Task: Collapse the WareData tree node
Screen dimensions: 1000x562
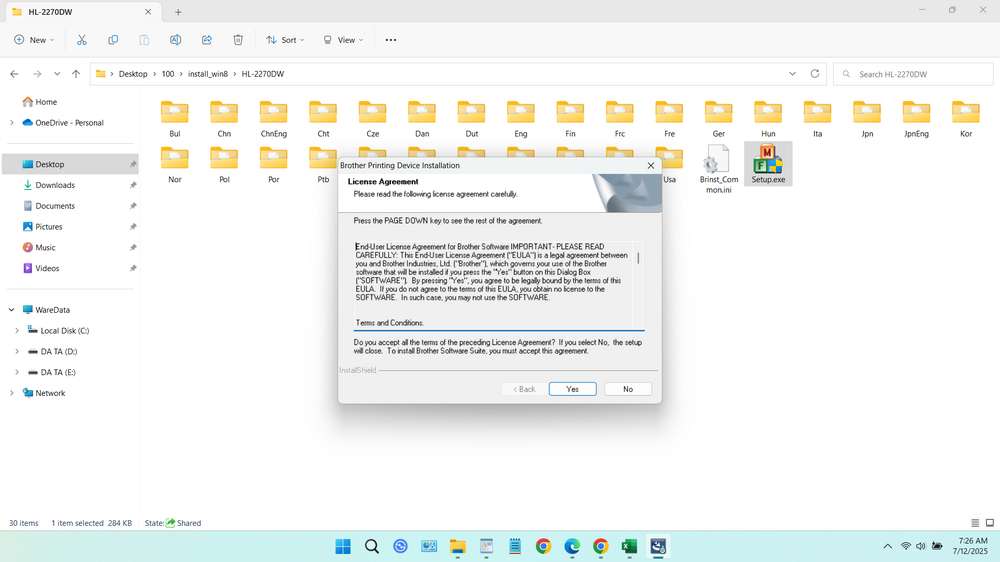Action: click(11, 310)
